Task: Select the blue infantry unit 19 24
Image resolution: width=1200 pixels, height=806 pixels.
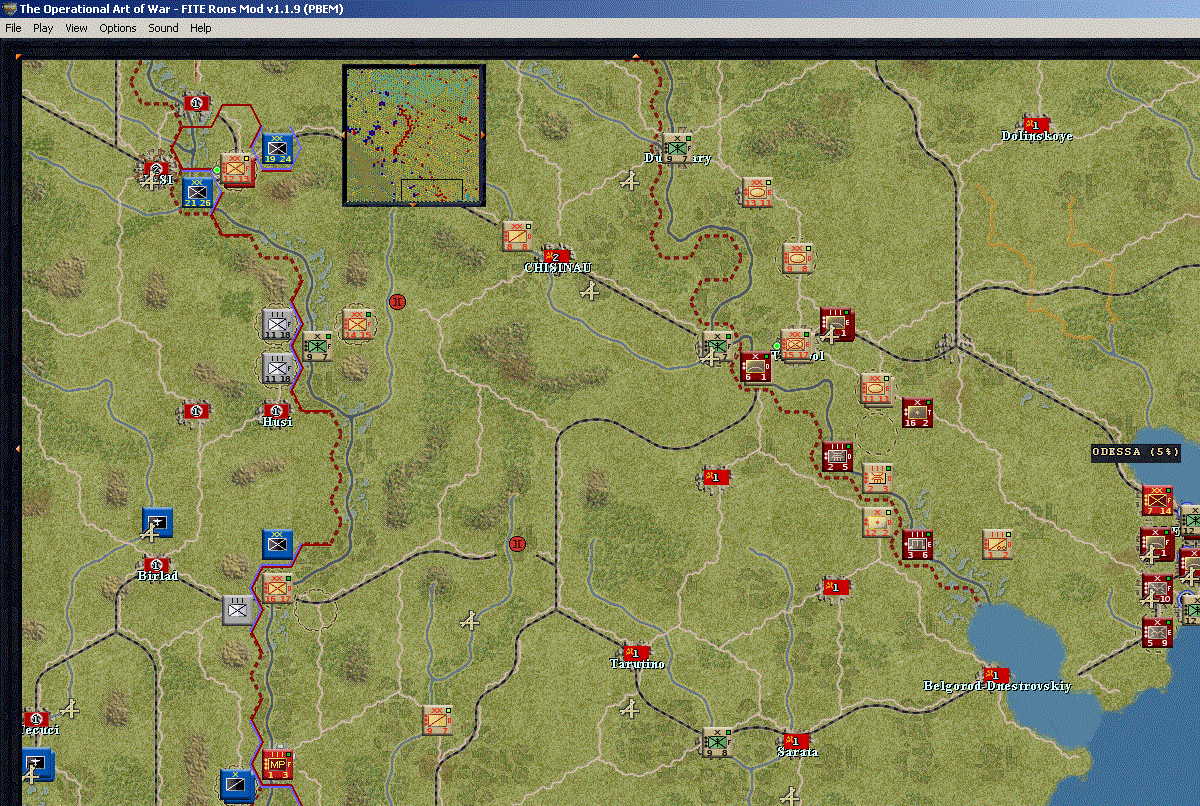Action: click(x=277, y=149)
